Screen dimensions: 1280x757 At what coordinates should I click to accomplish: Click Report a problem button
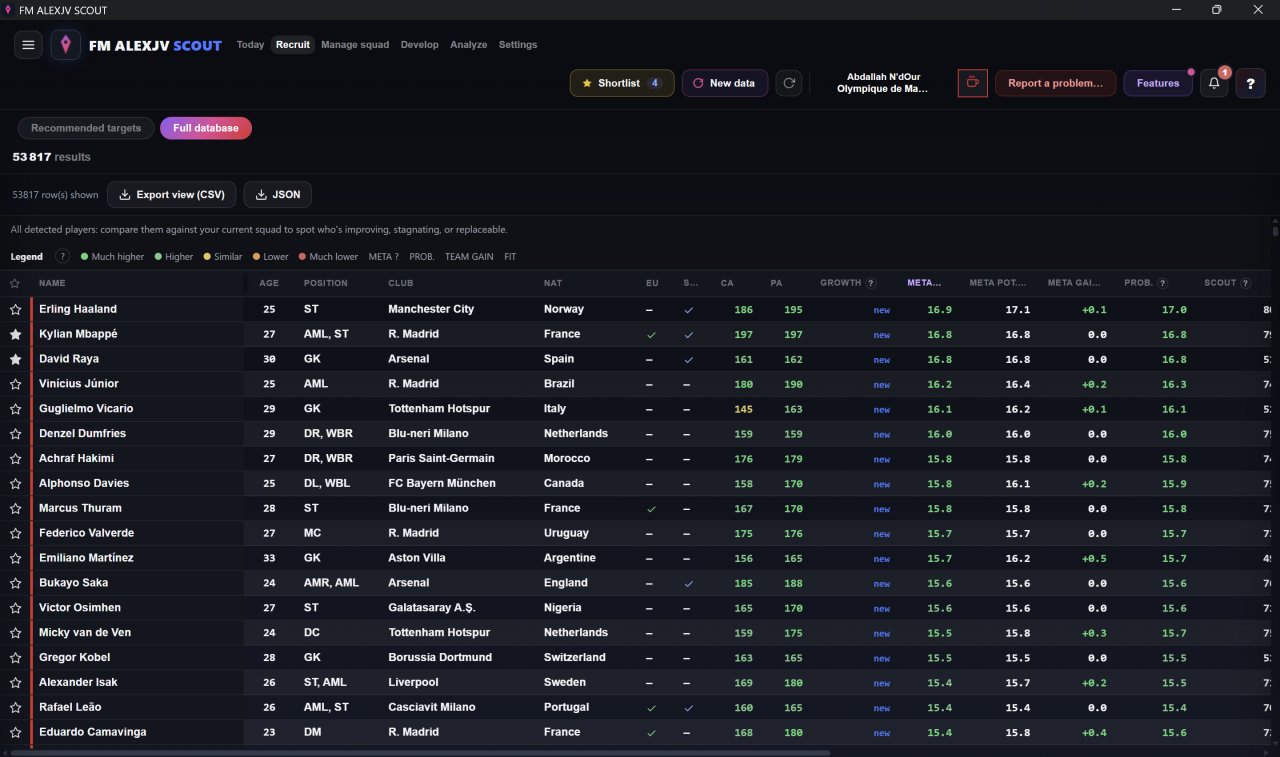pos(1055,83)
